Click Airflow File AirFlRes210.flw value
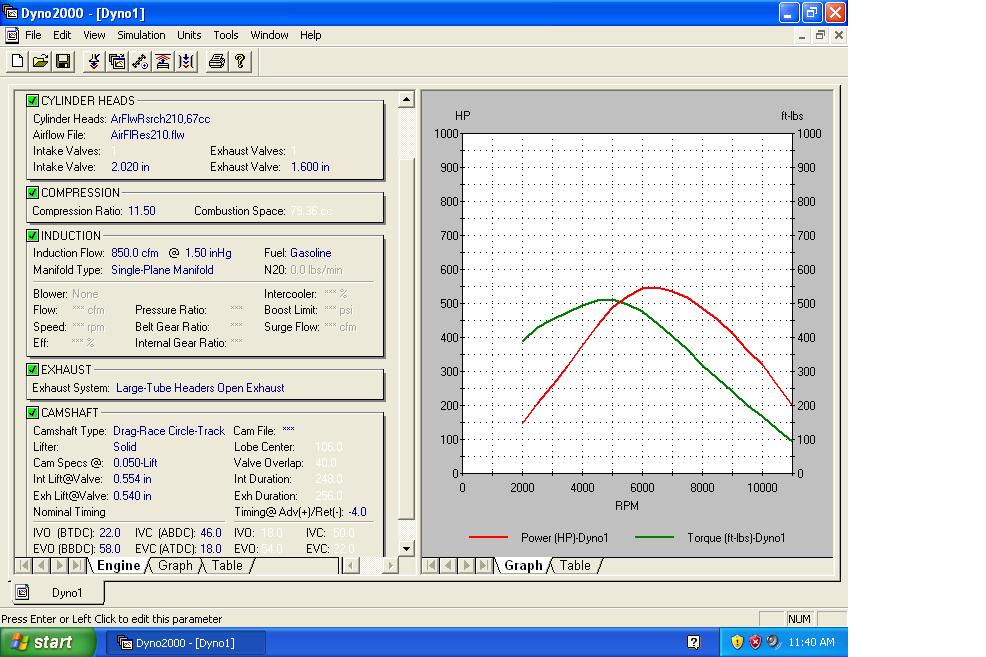This screenshot has width=986, height=657. [x=148, y=135]
